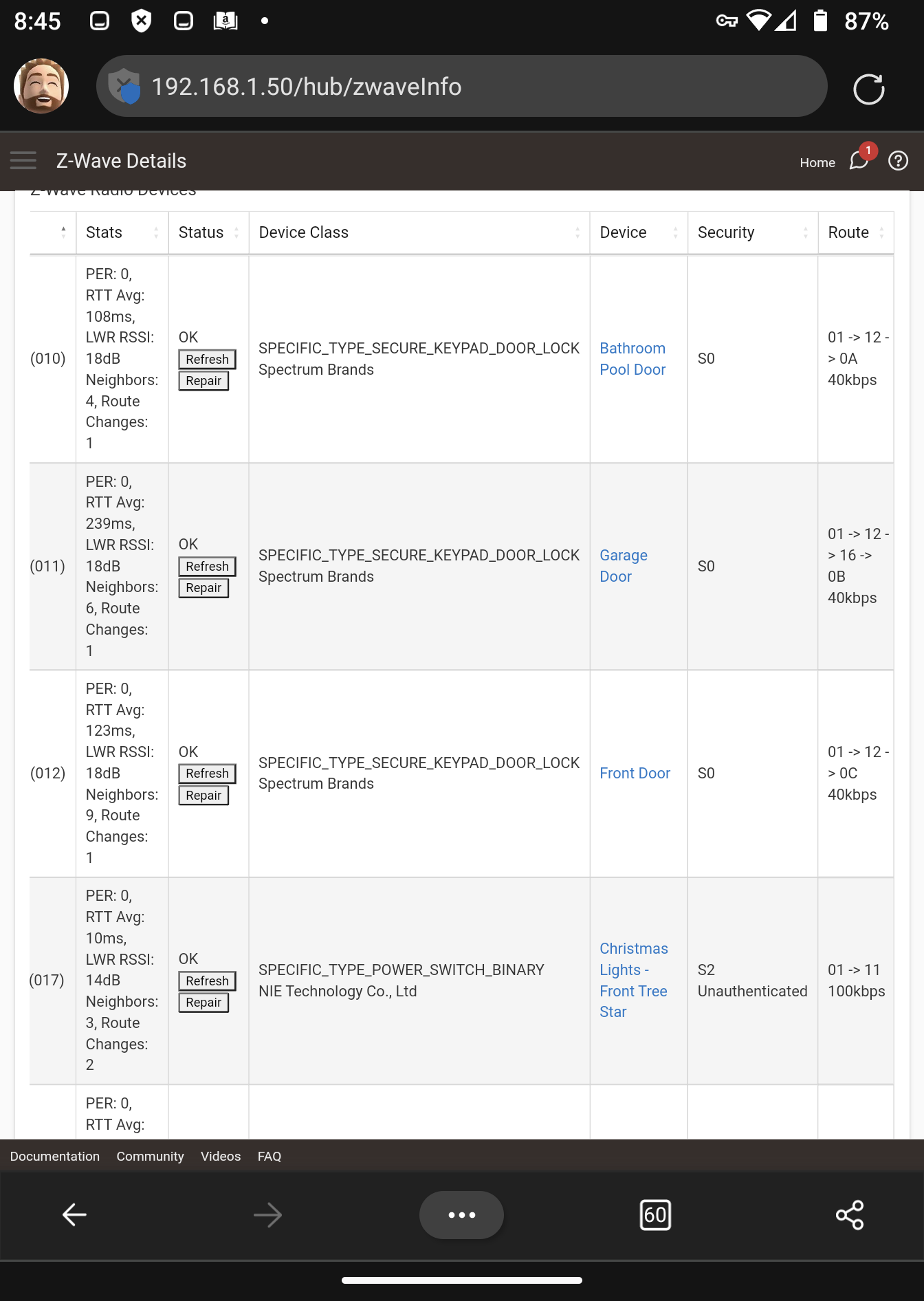
Task: Tap the shield site info icon
Action: (x=124, y=86)
